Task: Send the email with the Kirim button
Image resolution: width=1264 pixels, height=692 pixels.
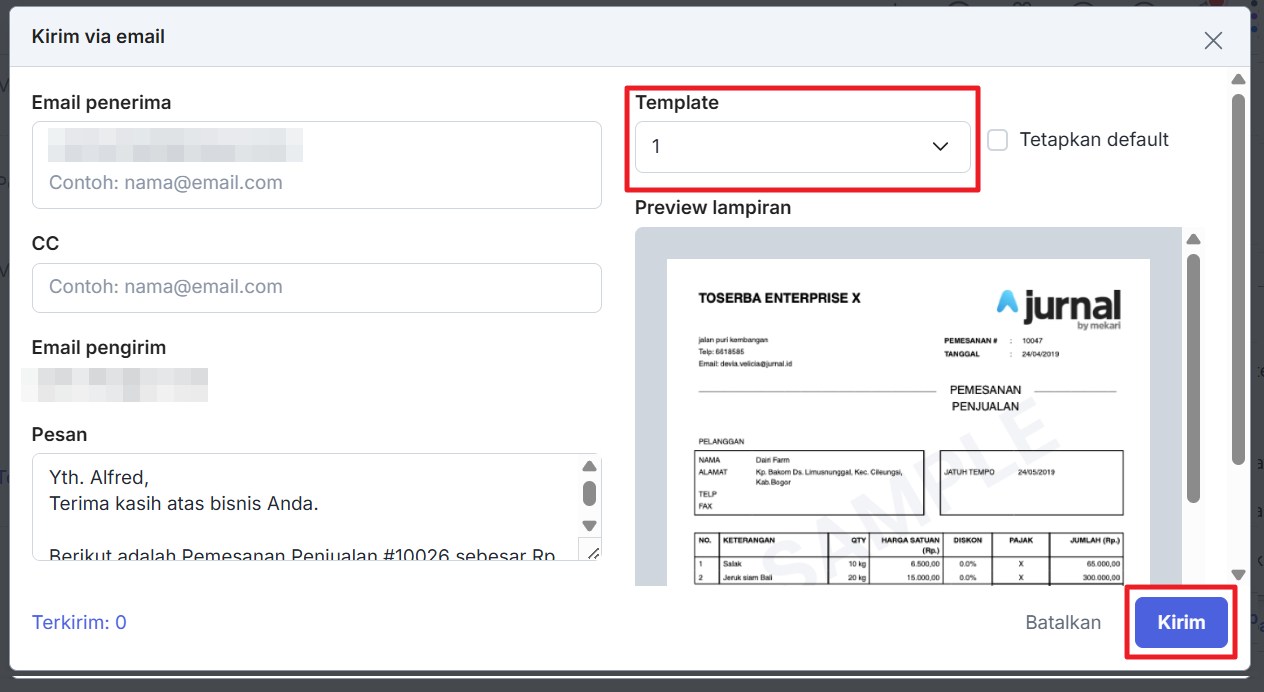Action: click(1181, 623)
